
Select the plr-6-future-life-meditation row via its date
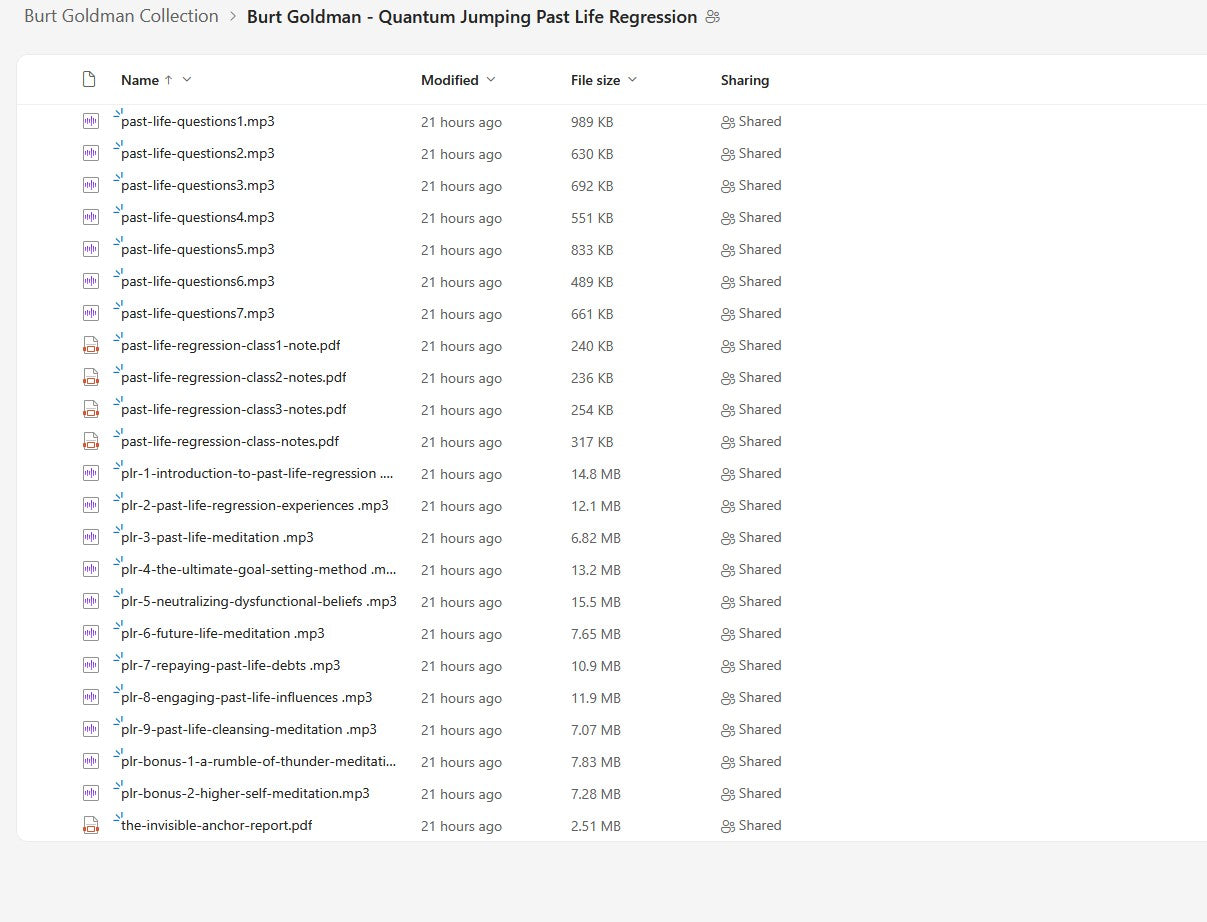(461, 634)
